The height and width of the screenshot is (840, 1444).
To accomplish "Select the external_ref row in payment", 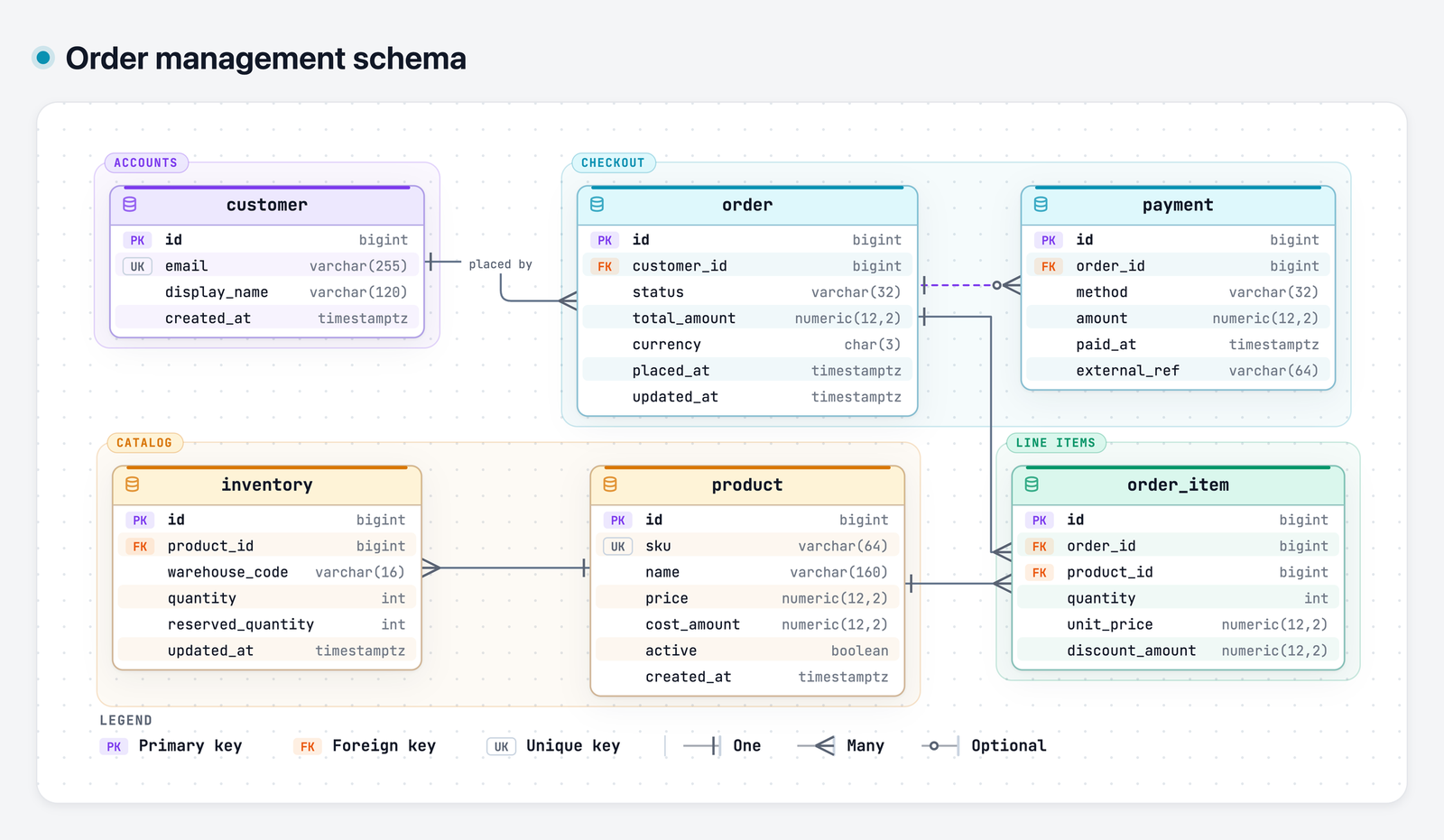I will (x=1178, y=371).
